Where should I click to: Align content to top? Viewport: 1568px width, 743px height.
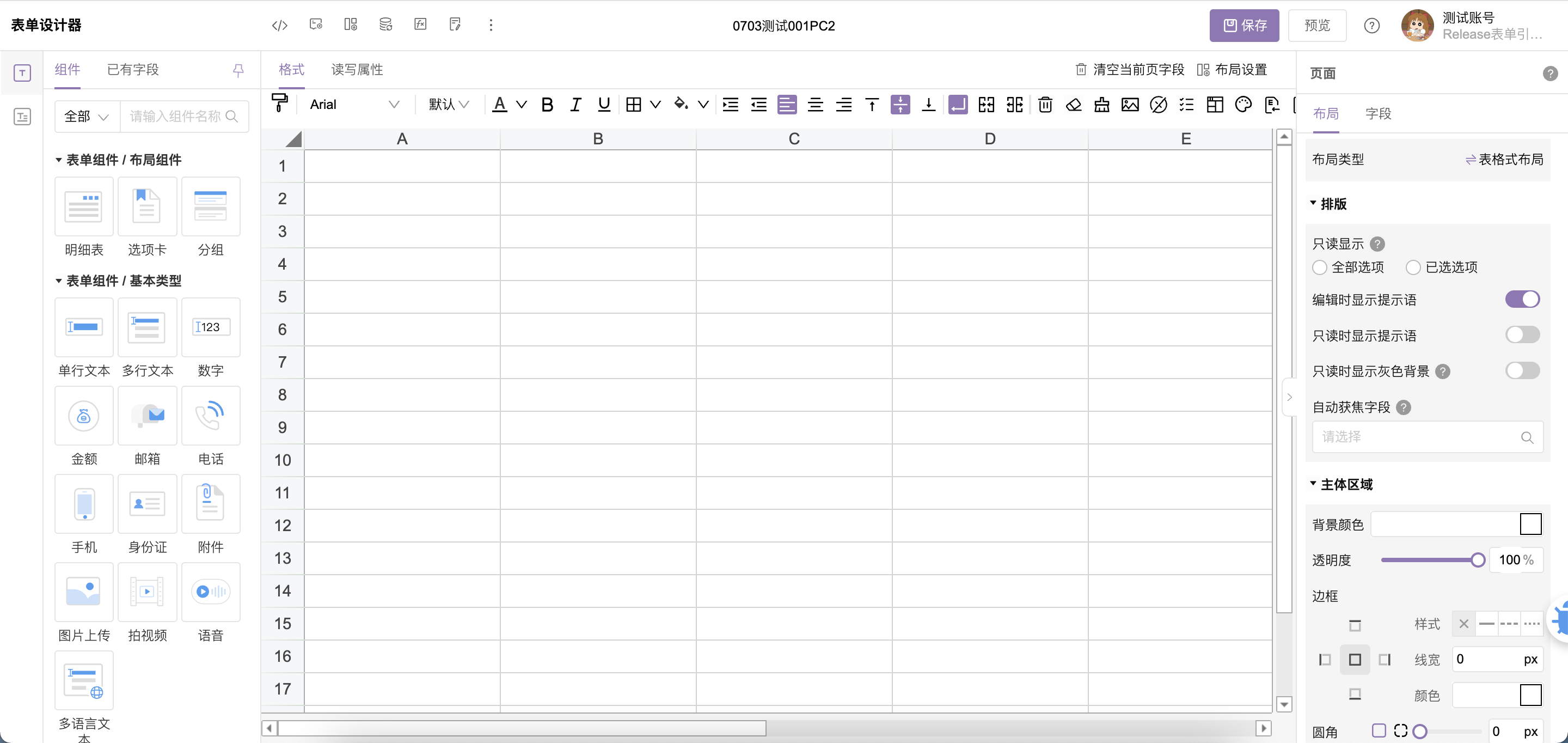(x=872, y=105)
